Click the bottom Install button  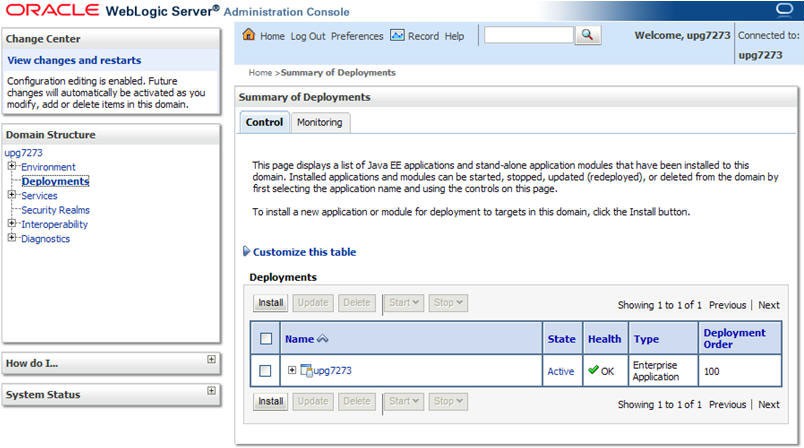270,401
